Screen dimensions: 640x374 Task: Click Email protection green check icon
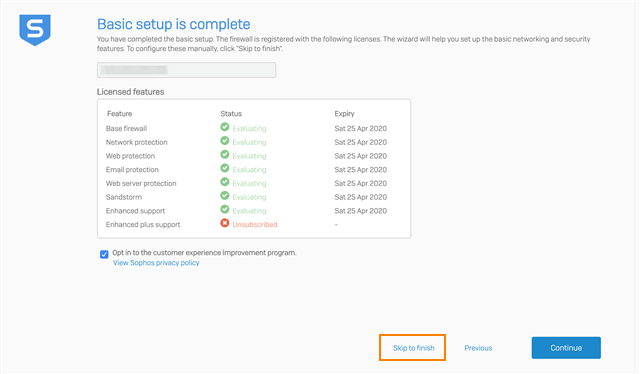click(x=224, y=168)
